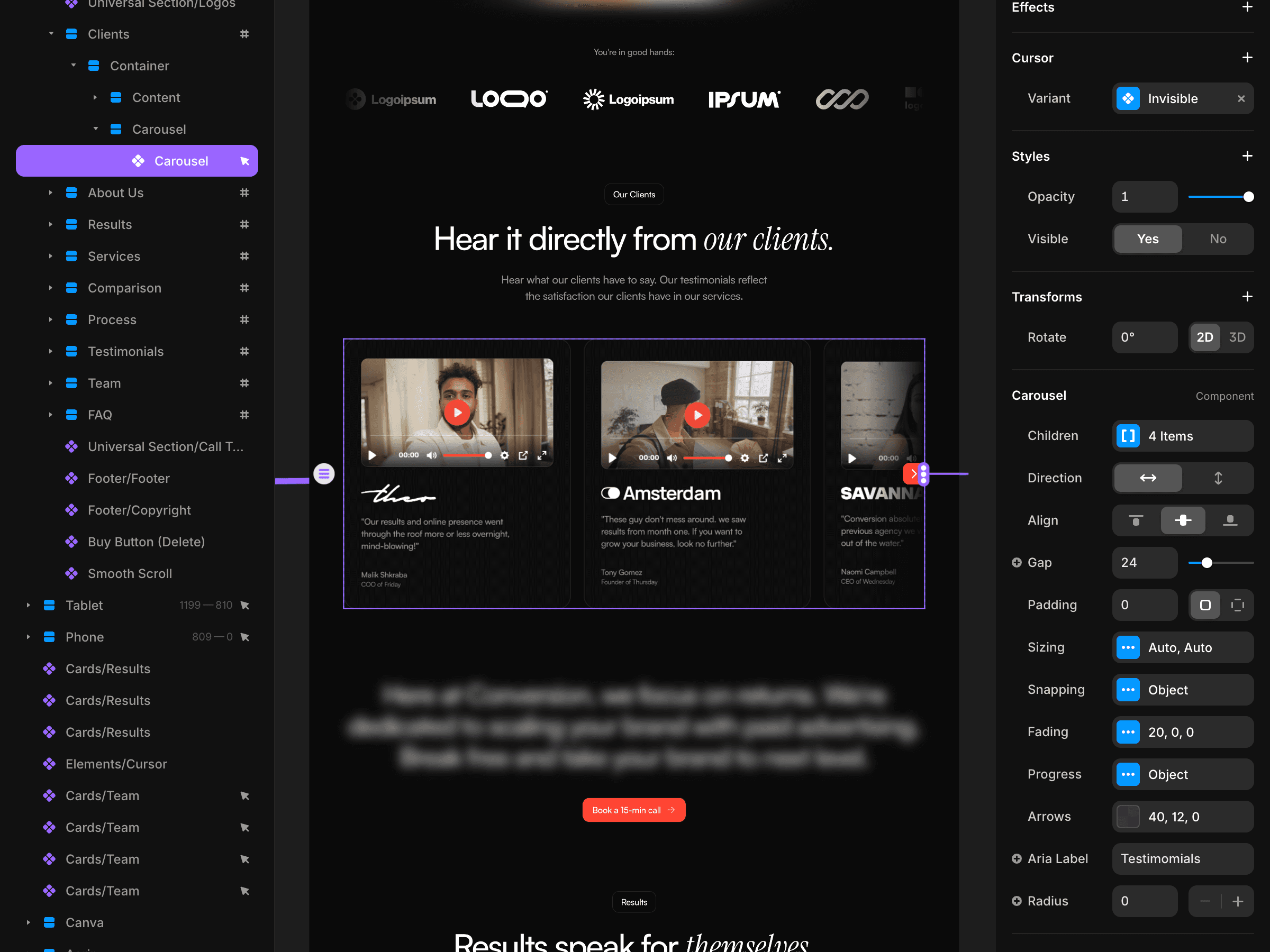Set Visible to No
1270x952 pixels.
(1218, 239)
